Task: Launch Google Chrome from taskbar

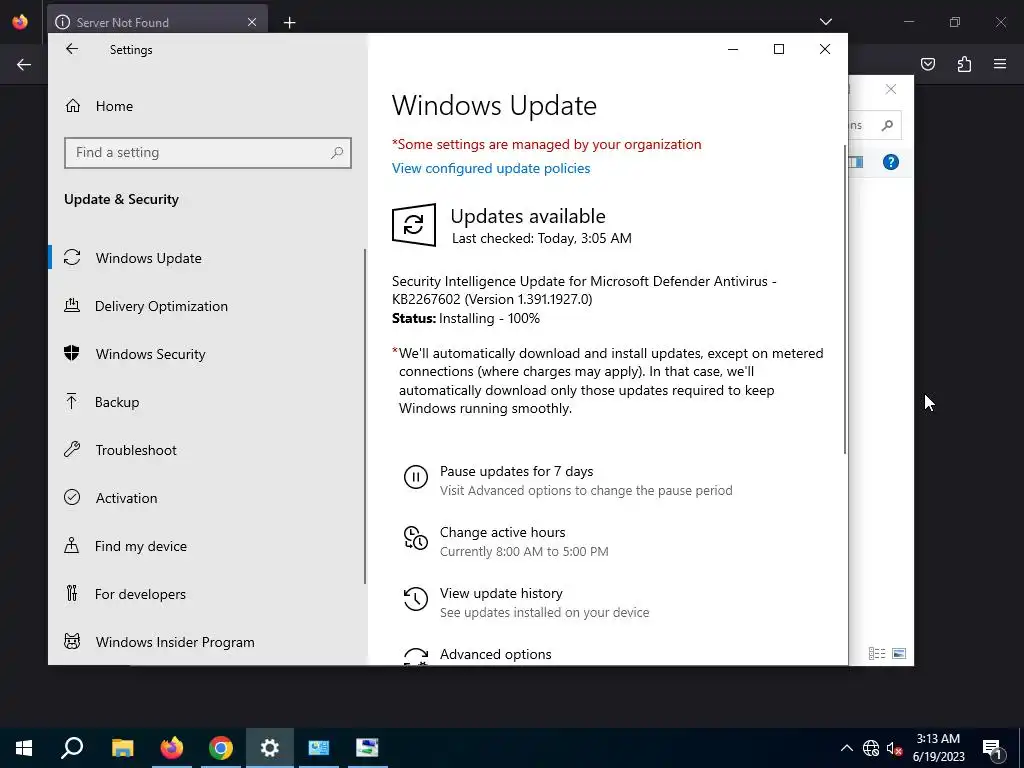Action: (x=221, y=748)
